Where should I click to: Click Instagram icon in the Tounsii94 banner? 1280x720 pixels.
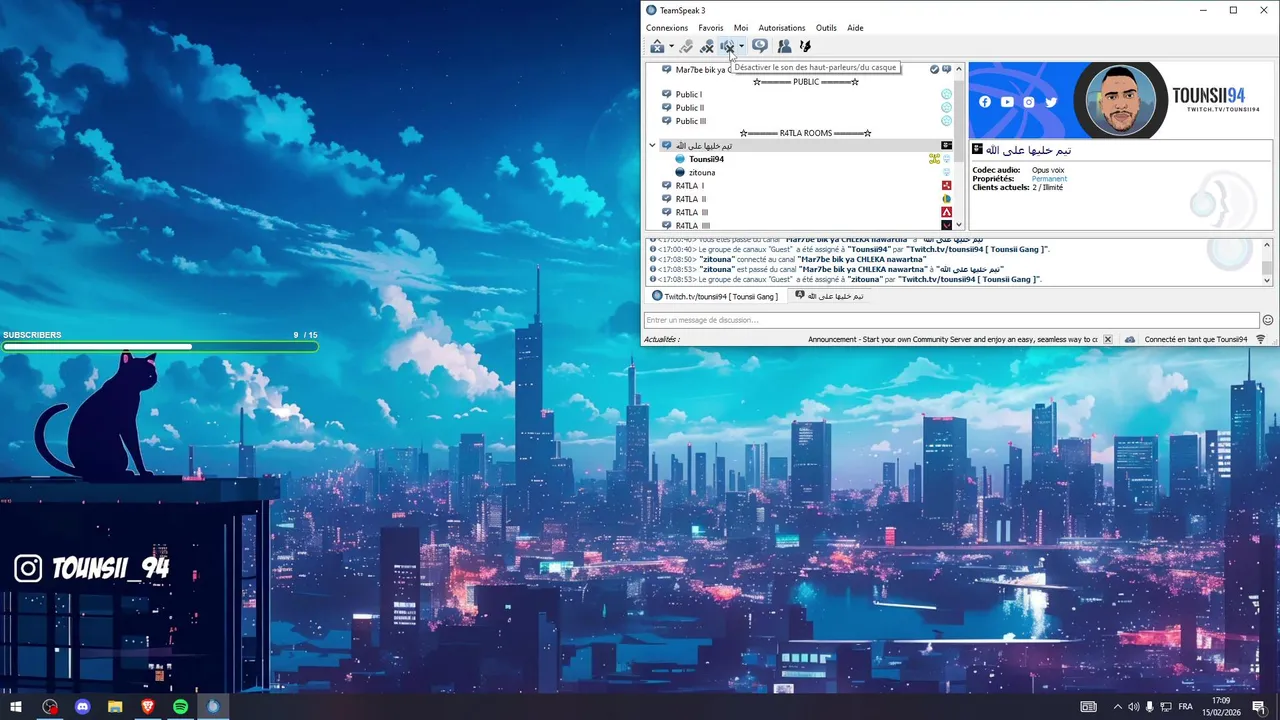click(x=1029, y=102)
